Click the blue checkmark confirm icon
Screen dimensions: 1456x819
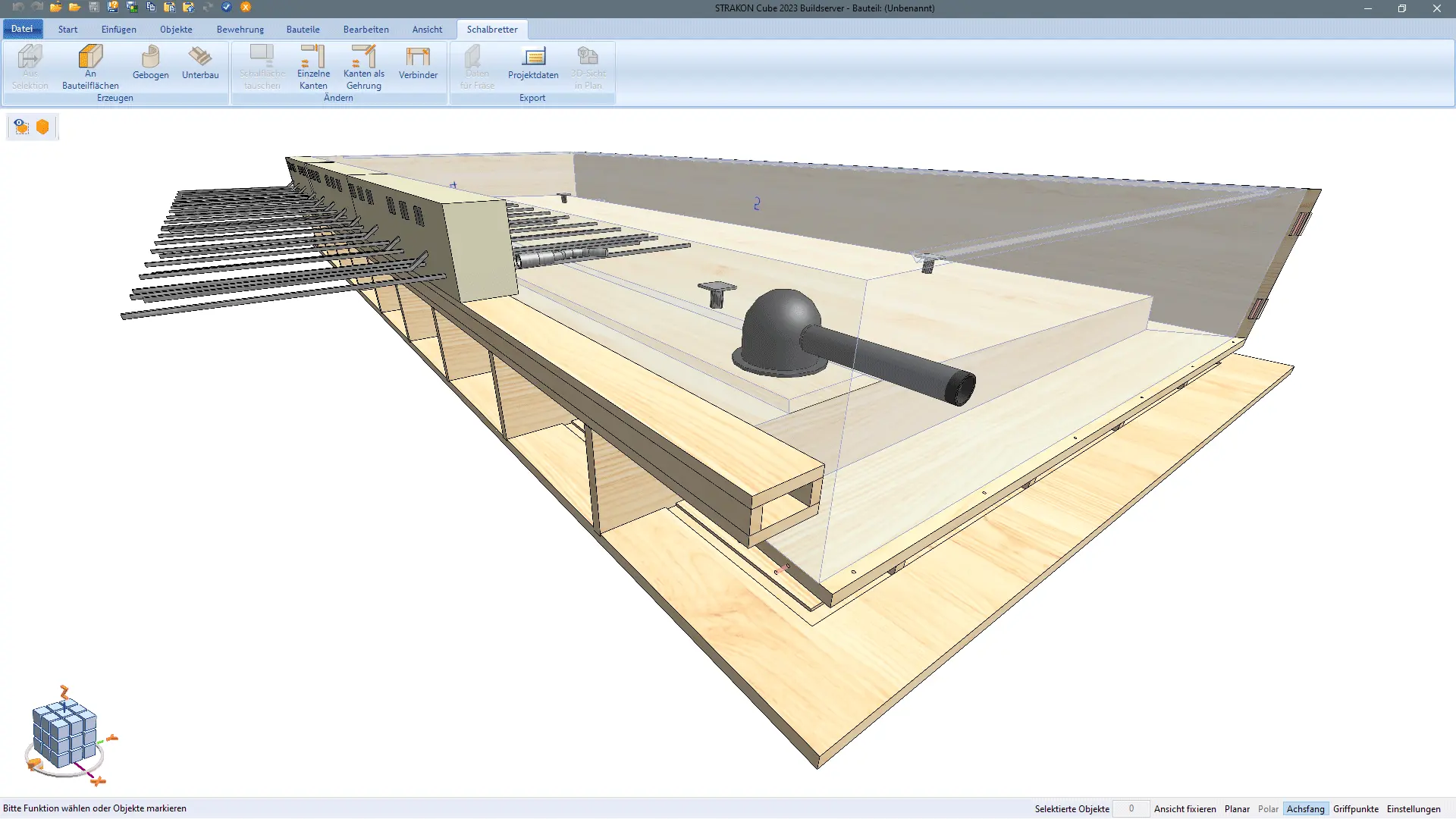227,8
